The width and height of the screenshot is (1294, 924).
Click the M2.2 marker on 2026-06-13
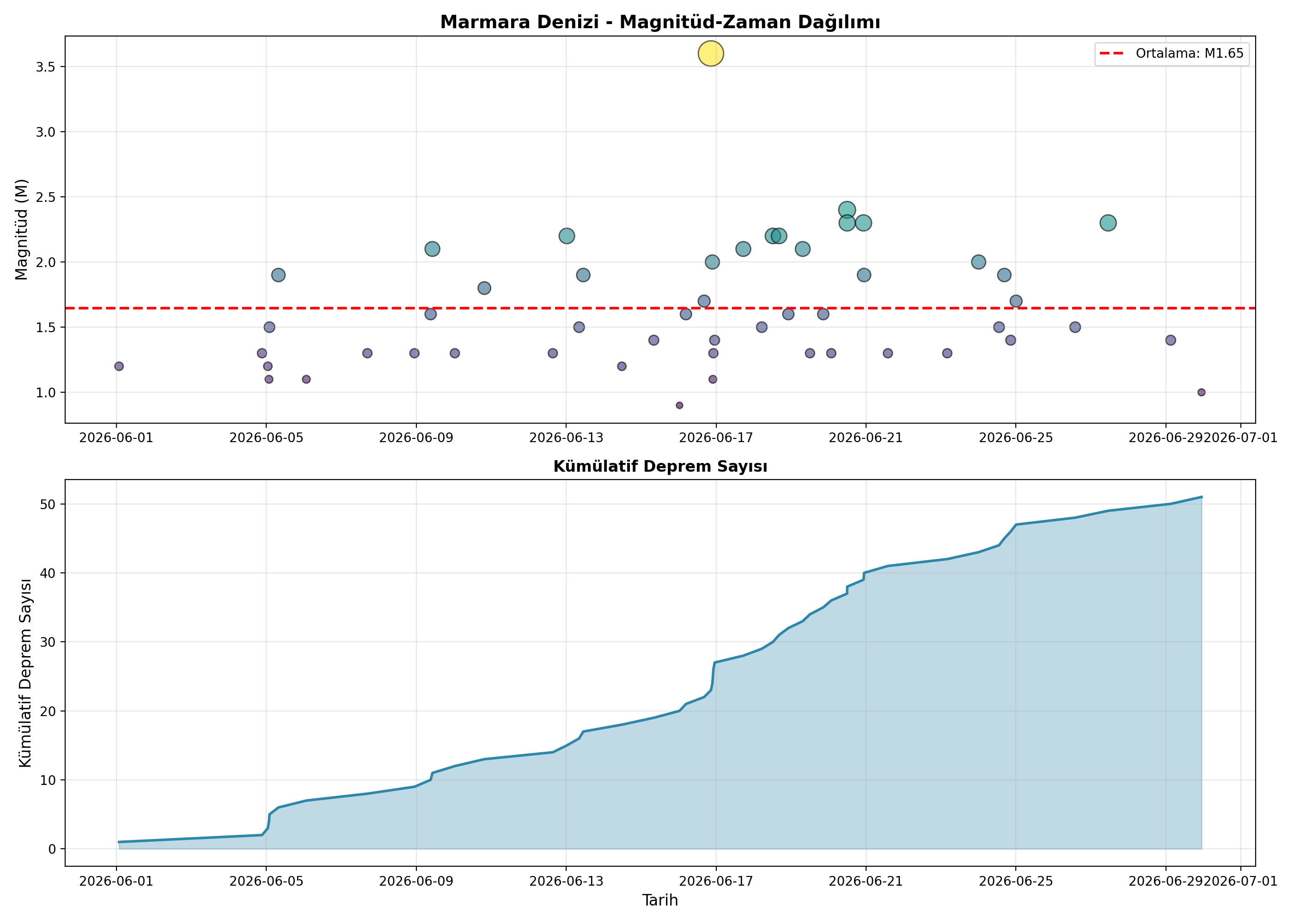(567, 236)
